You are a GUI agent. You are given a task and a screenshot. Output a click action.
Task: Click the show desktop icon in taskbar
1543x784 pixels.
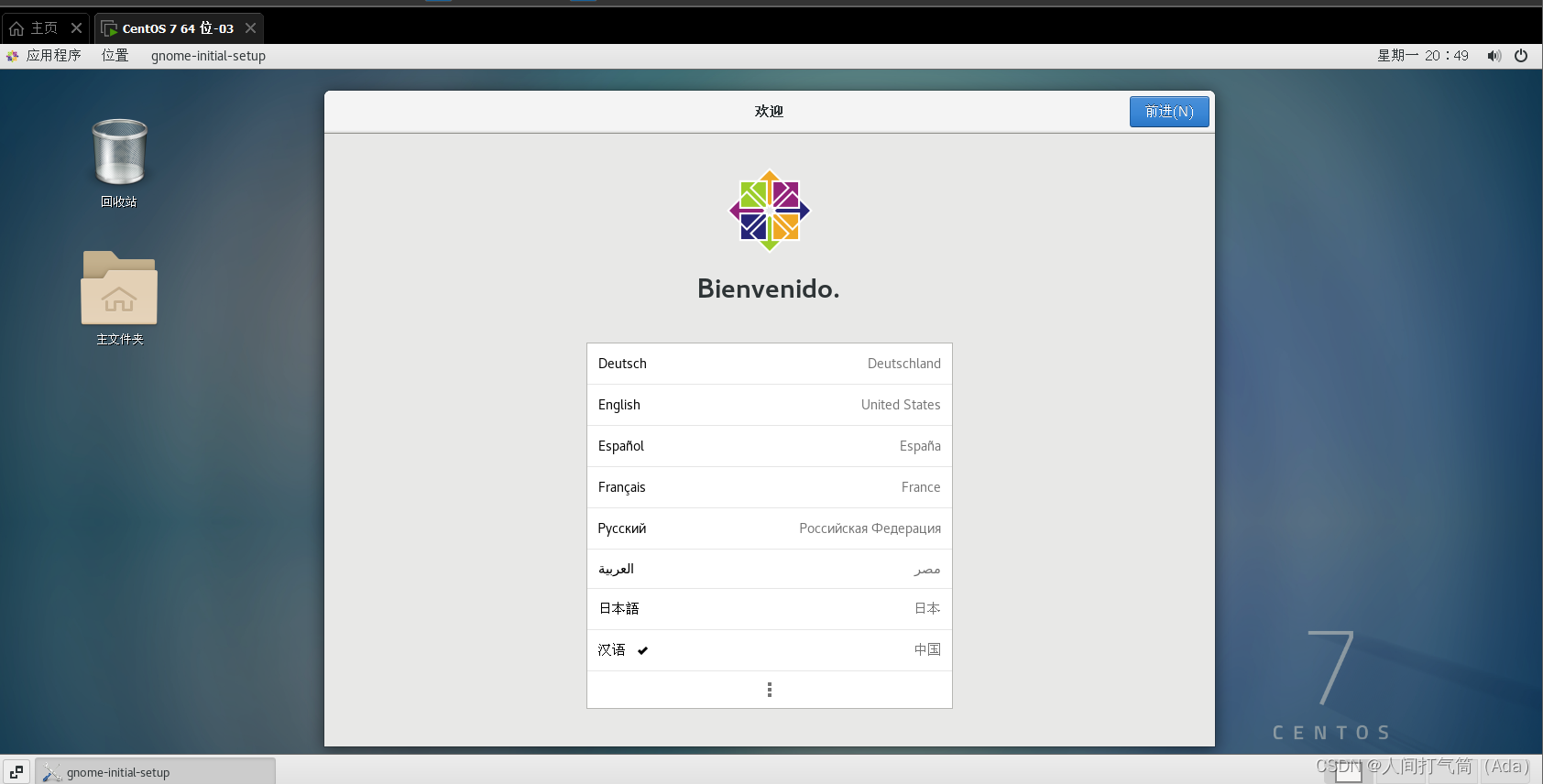[x=16, y=772]
